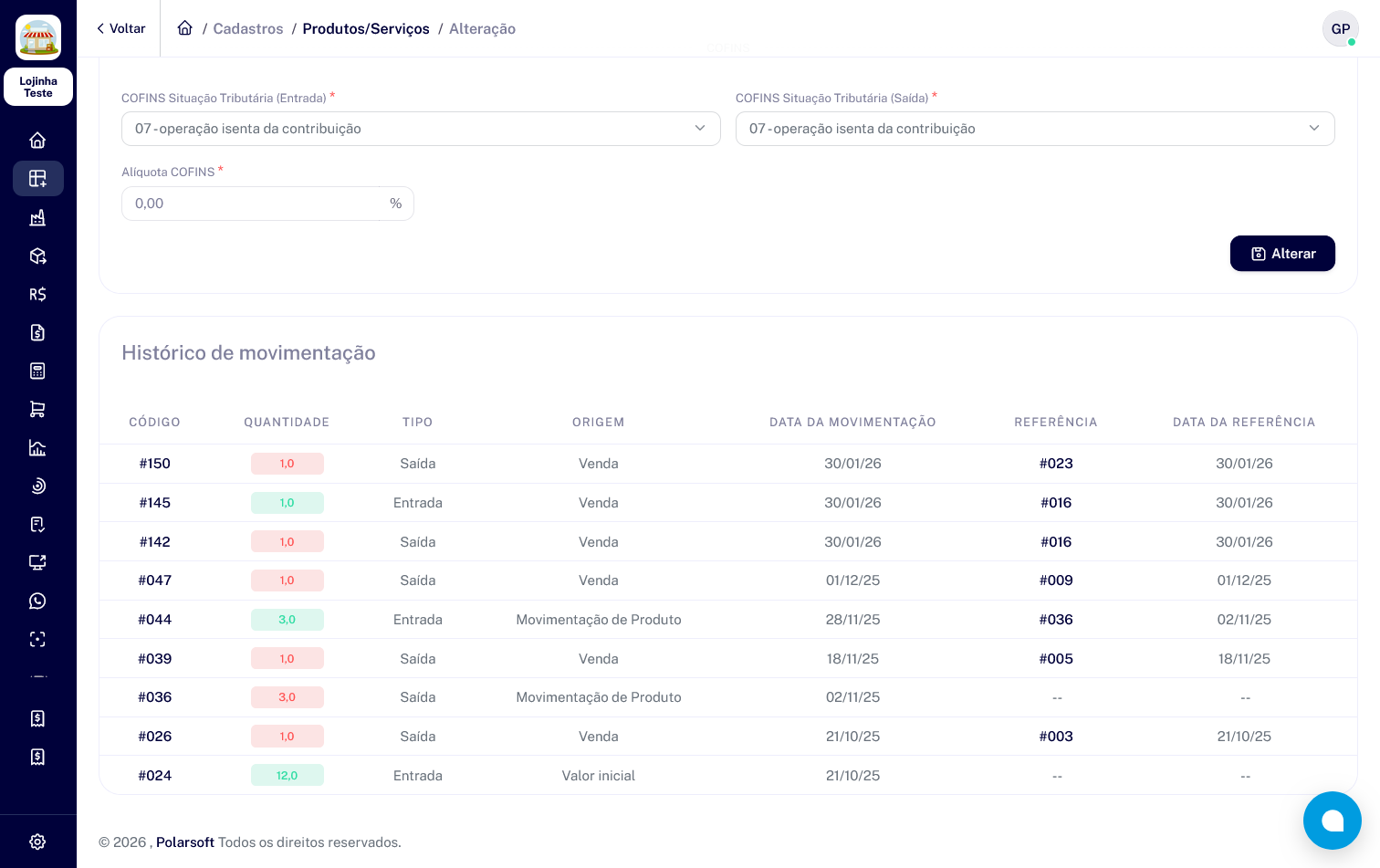Click the home icon in breadcrumb

(185, 28)
